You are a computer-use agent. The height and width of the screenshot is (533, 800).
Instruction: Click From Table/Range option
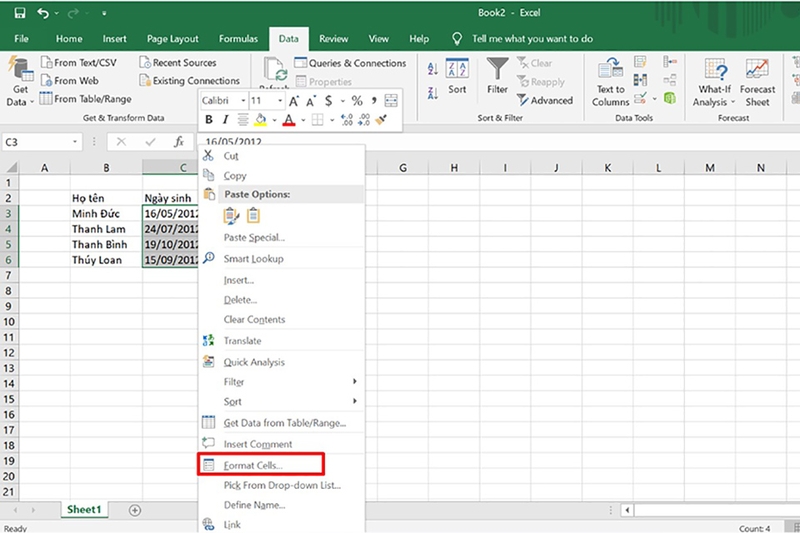pyautogui.click(x=86, y=99)
